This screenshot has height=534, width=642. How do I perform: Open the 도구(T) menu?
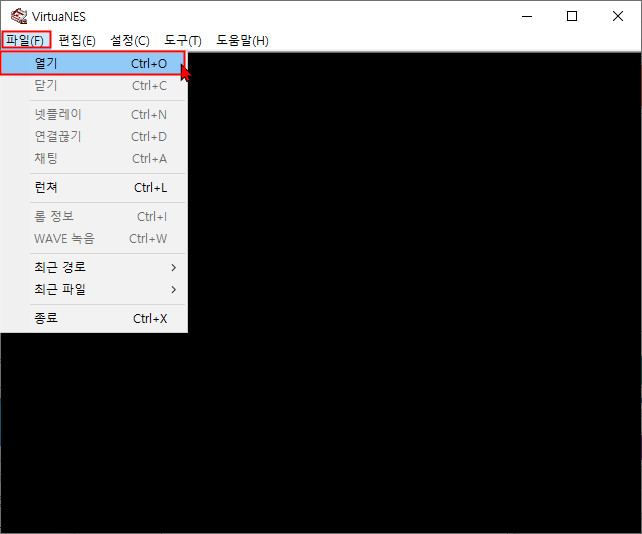(183, 40)
